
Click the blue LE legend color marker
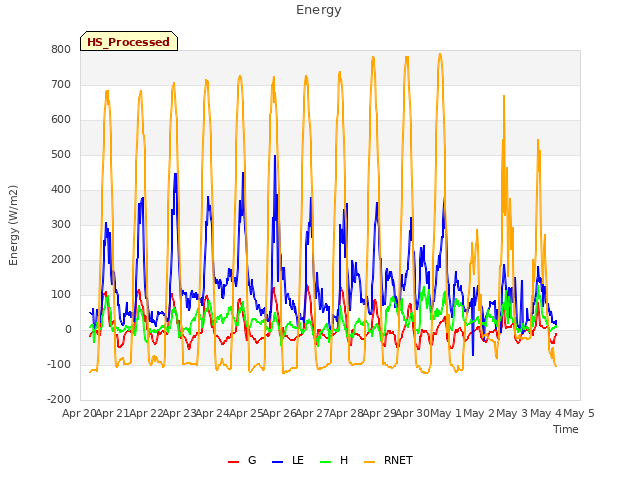277,462
